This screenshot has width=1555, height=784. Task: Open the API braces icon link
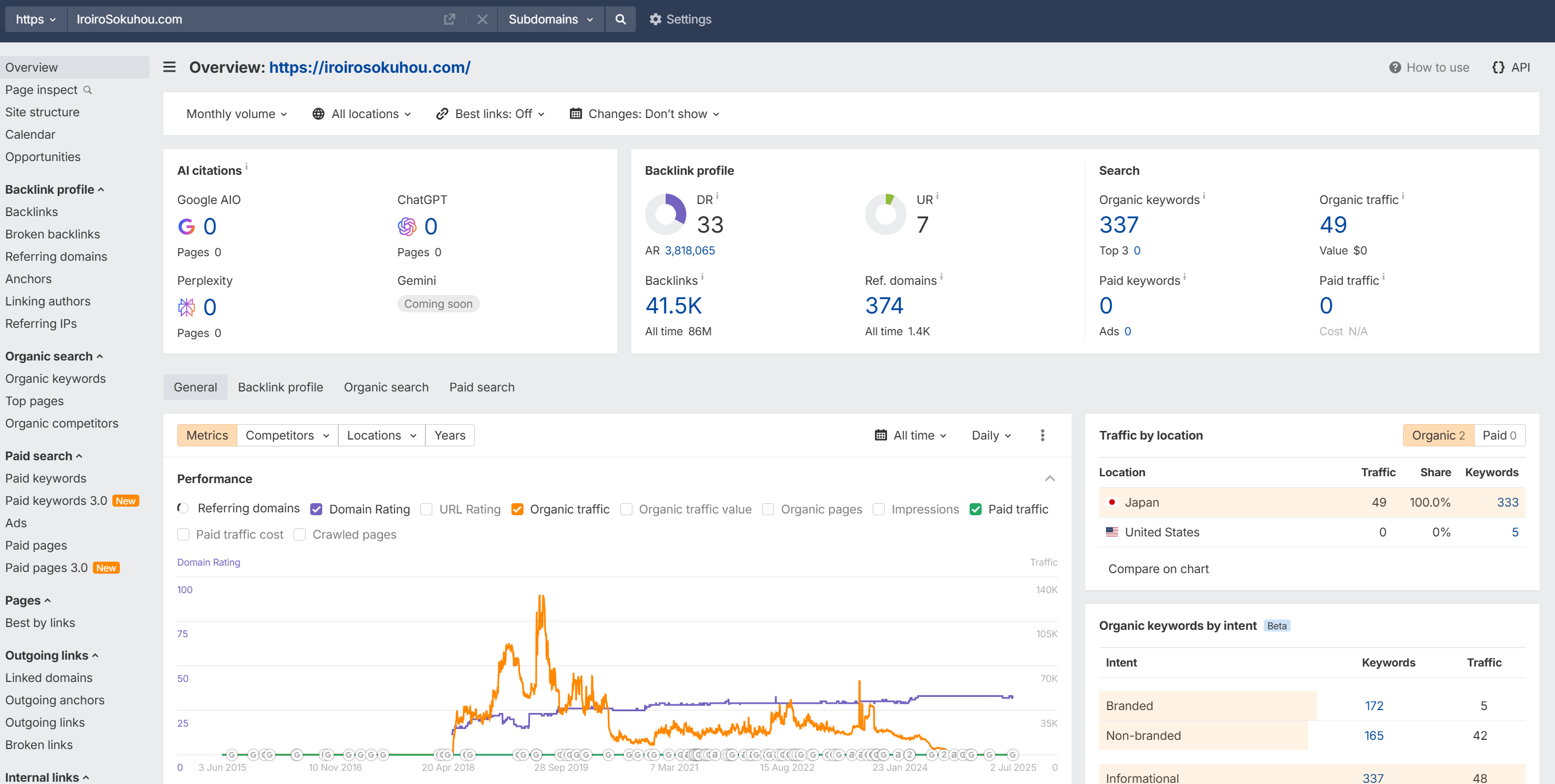click(x=1498, y=68)
